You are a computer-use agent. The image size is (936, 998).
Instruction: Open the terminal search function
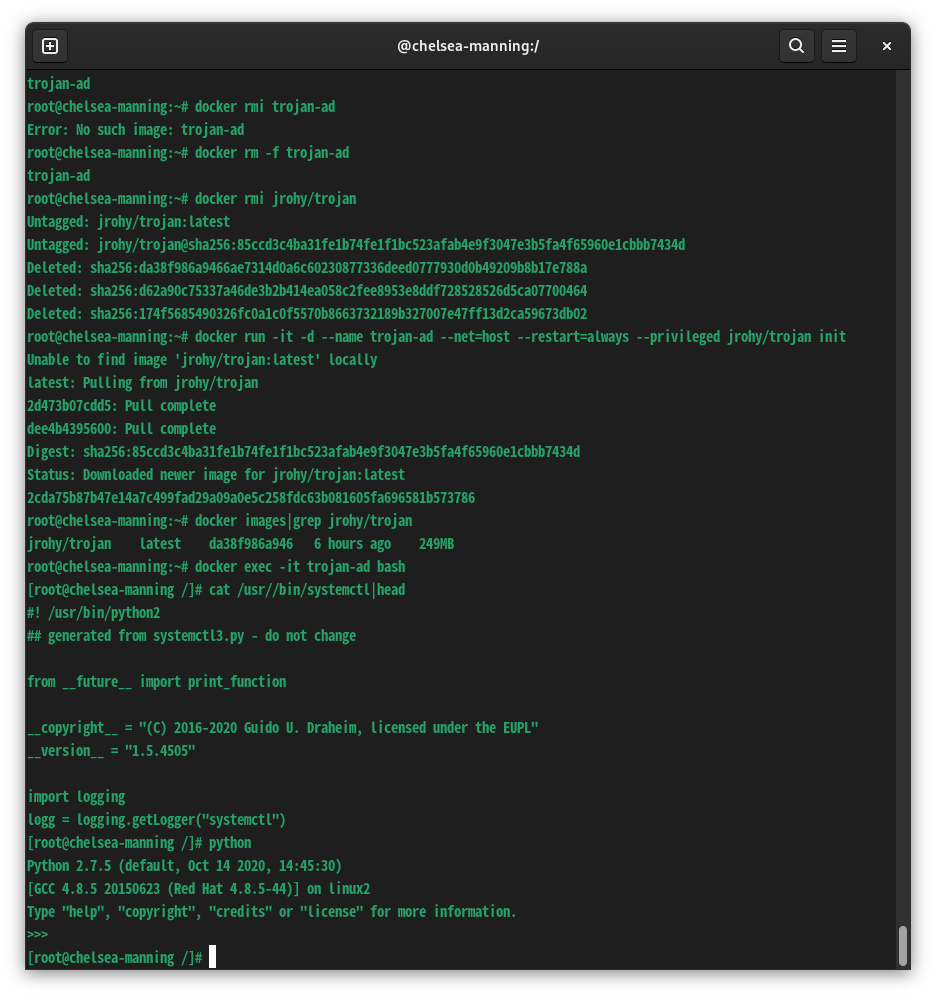point(797,46)
